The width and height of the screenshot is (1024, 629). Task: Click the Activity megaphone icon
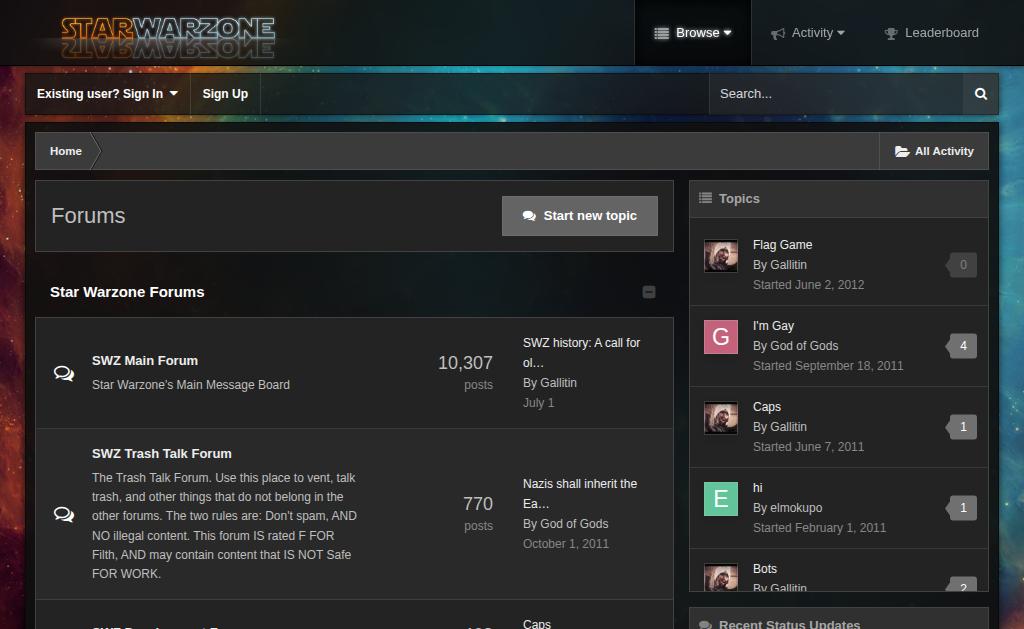(x=777, y=33)
